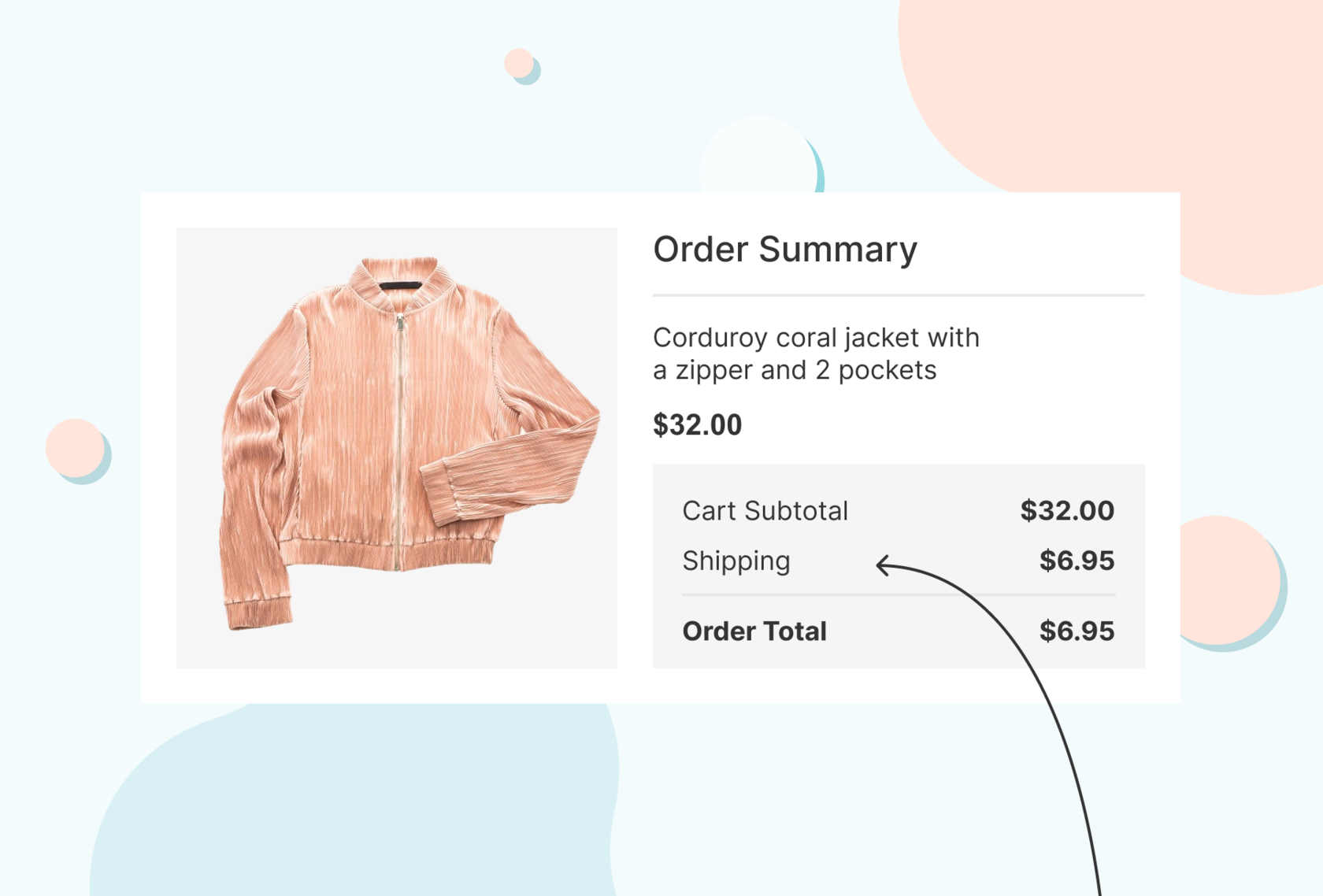Click the Order Summary heading
Image resolution: width=1323 pixels, height=896 pixels.
785,250
